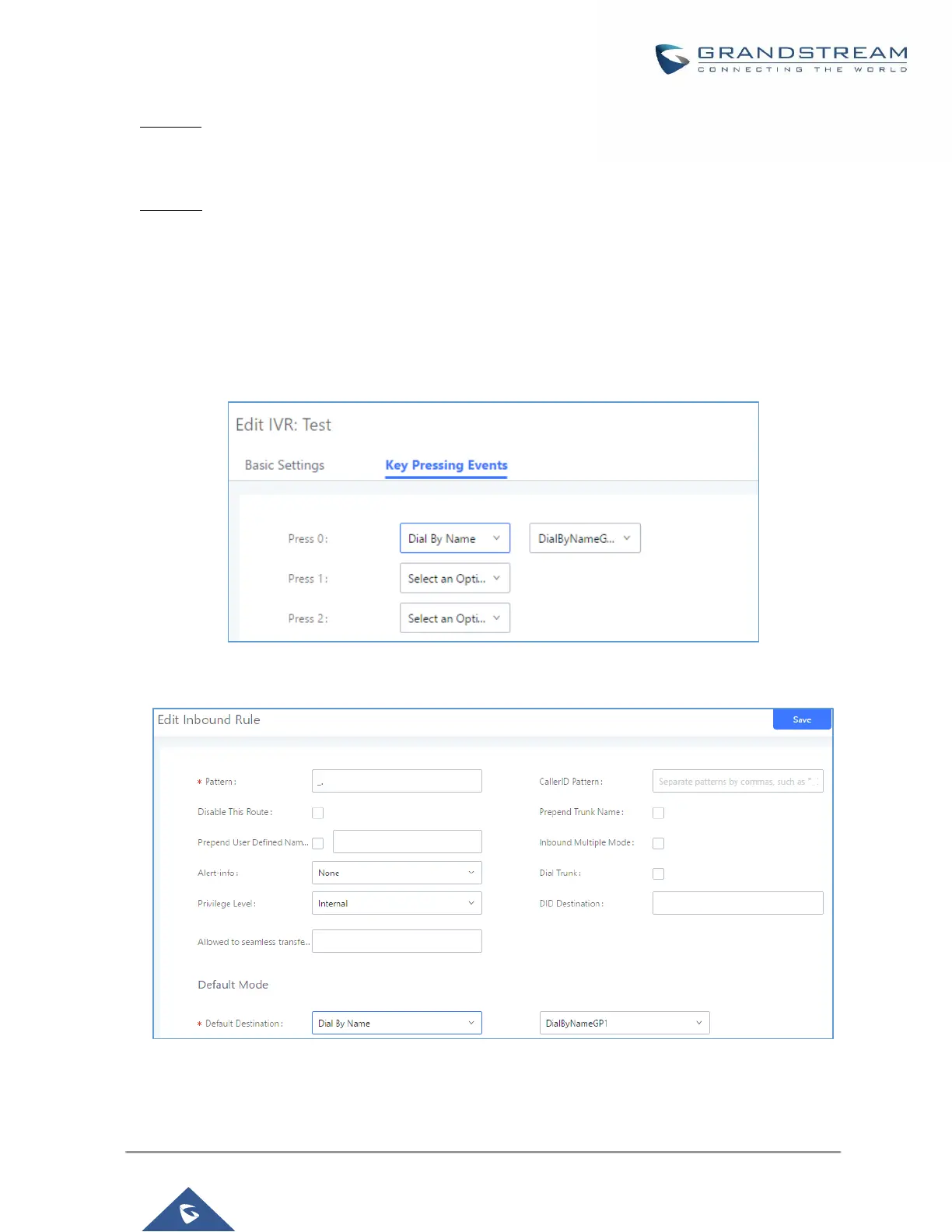
Task: Switch to the Basic Settings tab
Action: [x=284, y=465]
